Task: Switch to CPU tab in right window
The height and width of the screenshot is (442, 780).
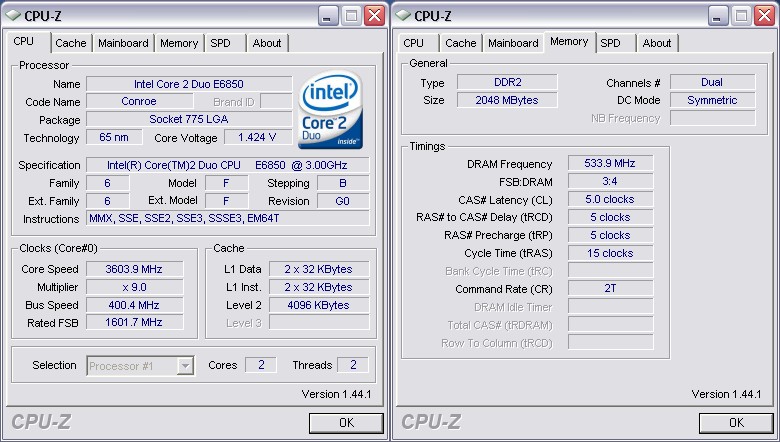Action: pos(414,43)
